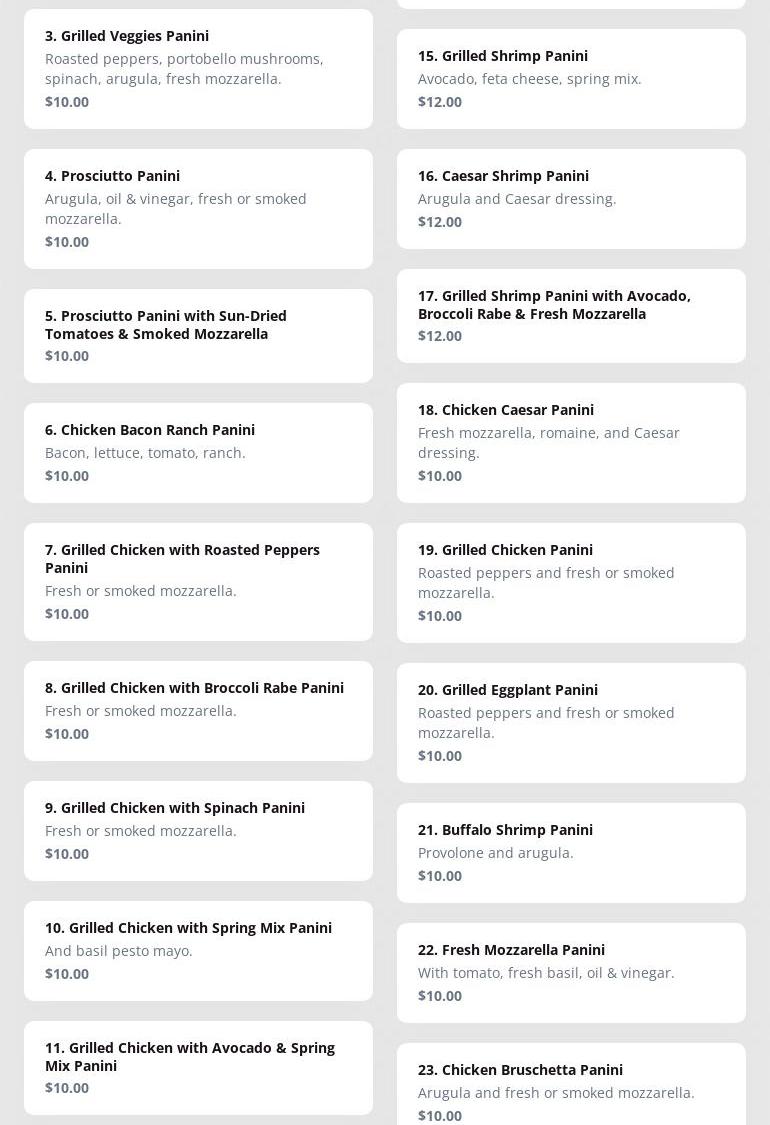The width and height of the screenshot is (770, 1125).
Task: Pick Grilled Chicken with Broccoli Rabe Panini
Action: (198, 711)
